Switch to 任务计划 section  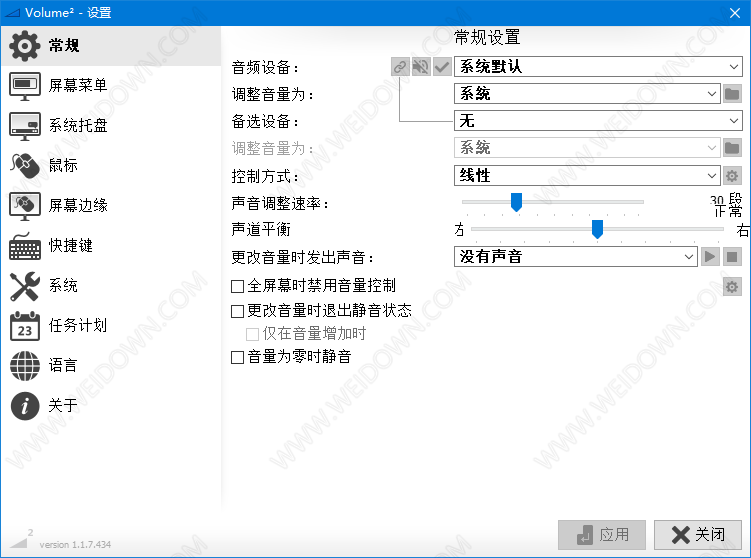(78, 326)
